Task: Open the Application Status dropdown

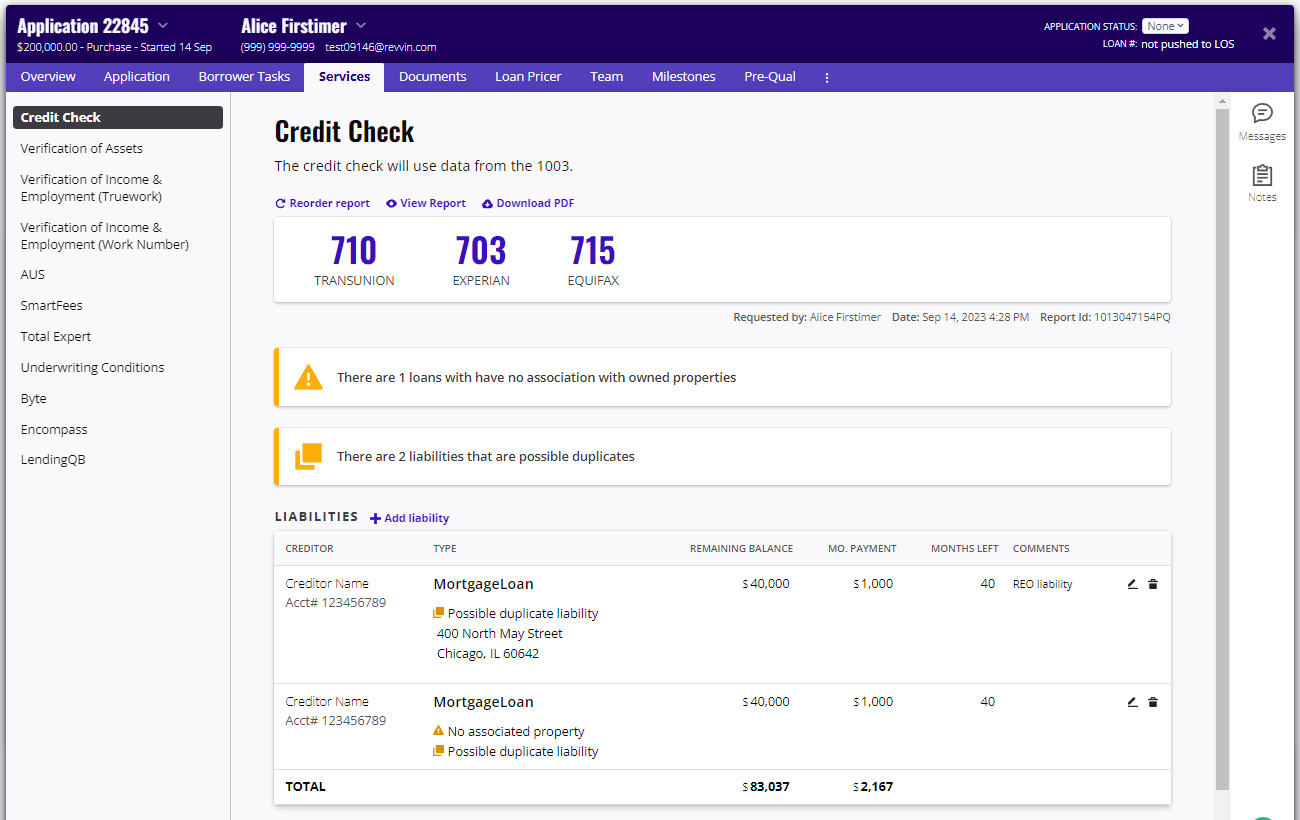Action: [1165, 26]
